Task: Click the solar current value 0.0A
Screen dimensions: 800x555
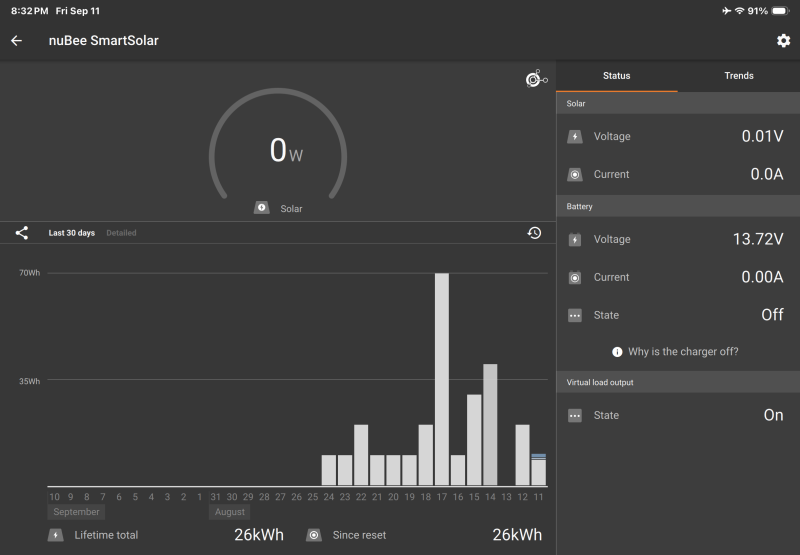Action: [x=767, y=174]
